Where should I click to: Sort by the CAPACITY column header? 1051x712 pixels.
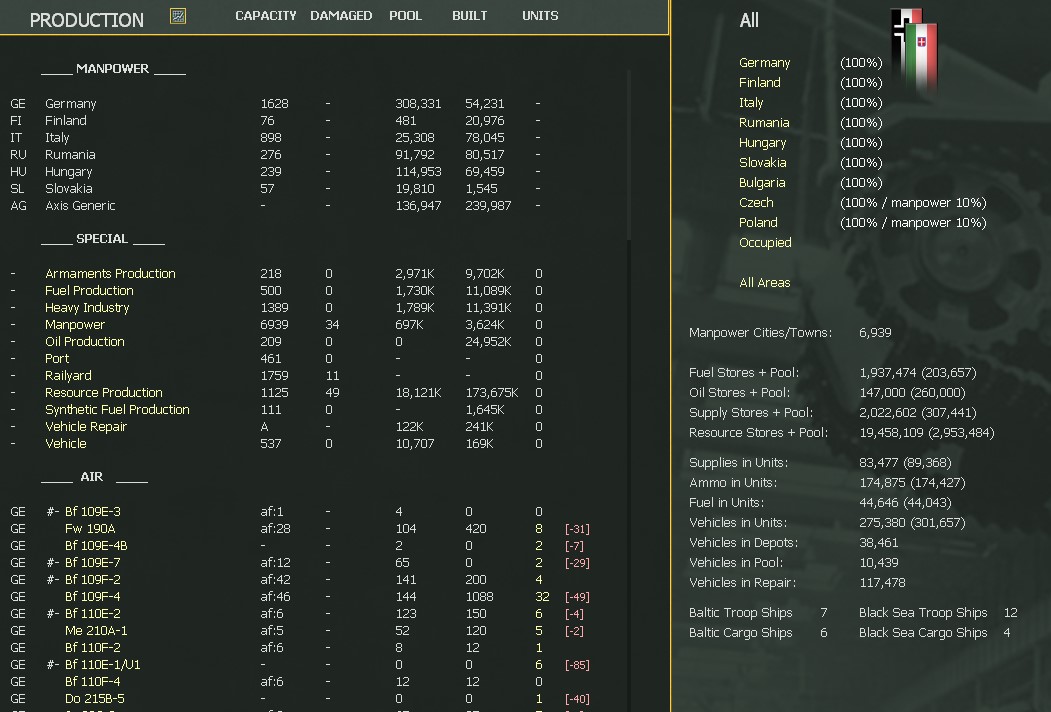(x=265, y=15)
